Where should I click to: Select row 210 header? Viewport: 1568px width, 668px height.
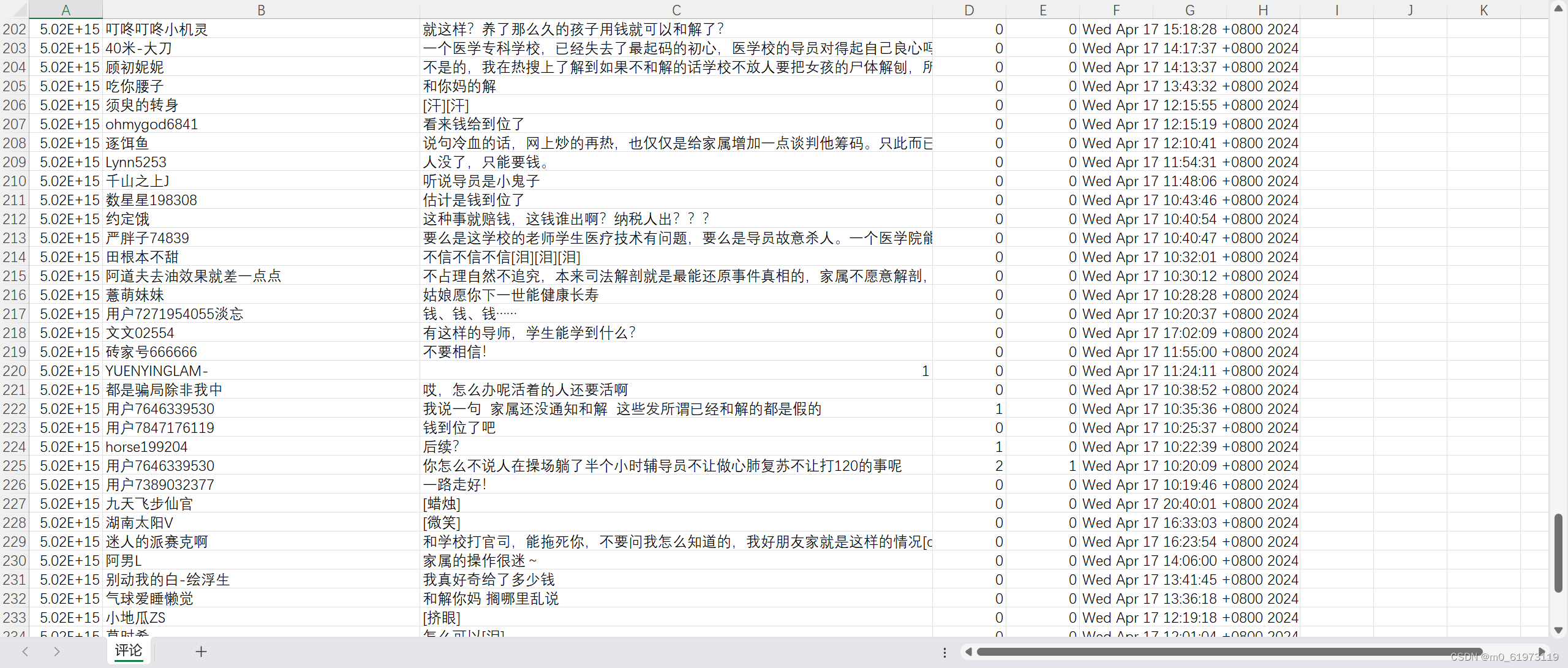click(14, 181)
